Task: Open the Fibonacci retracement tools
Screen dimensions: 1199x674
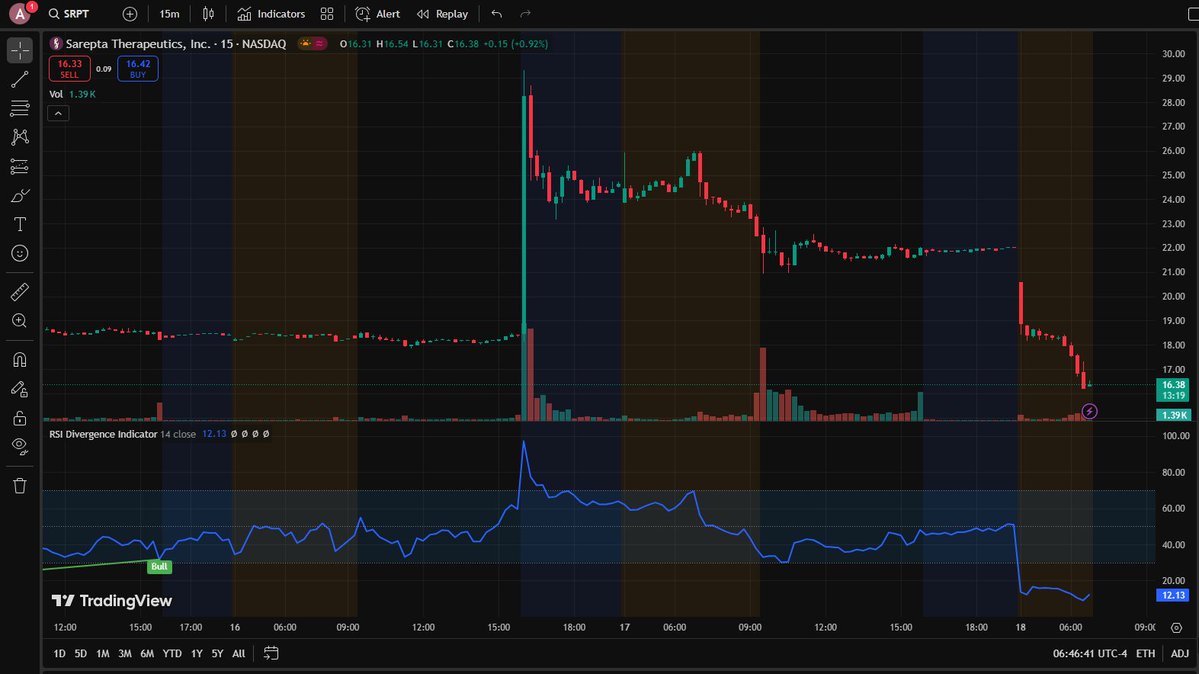Action: pos(20,108)
